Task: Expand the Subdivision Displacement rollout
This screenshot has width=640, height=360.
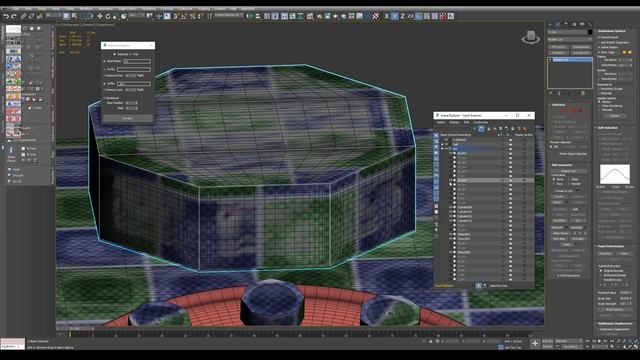Action: 615,324
